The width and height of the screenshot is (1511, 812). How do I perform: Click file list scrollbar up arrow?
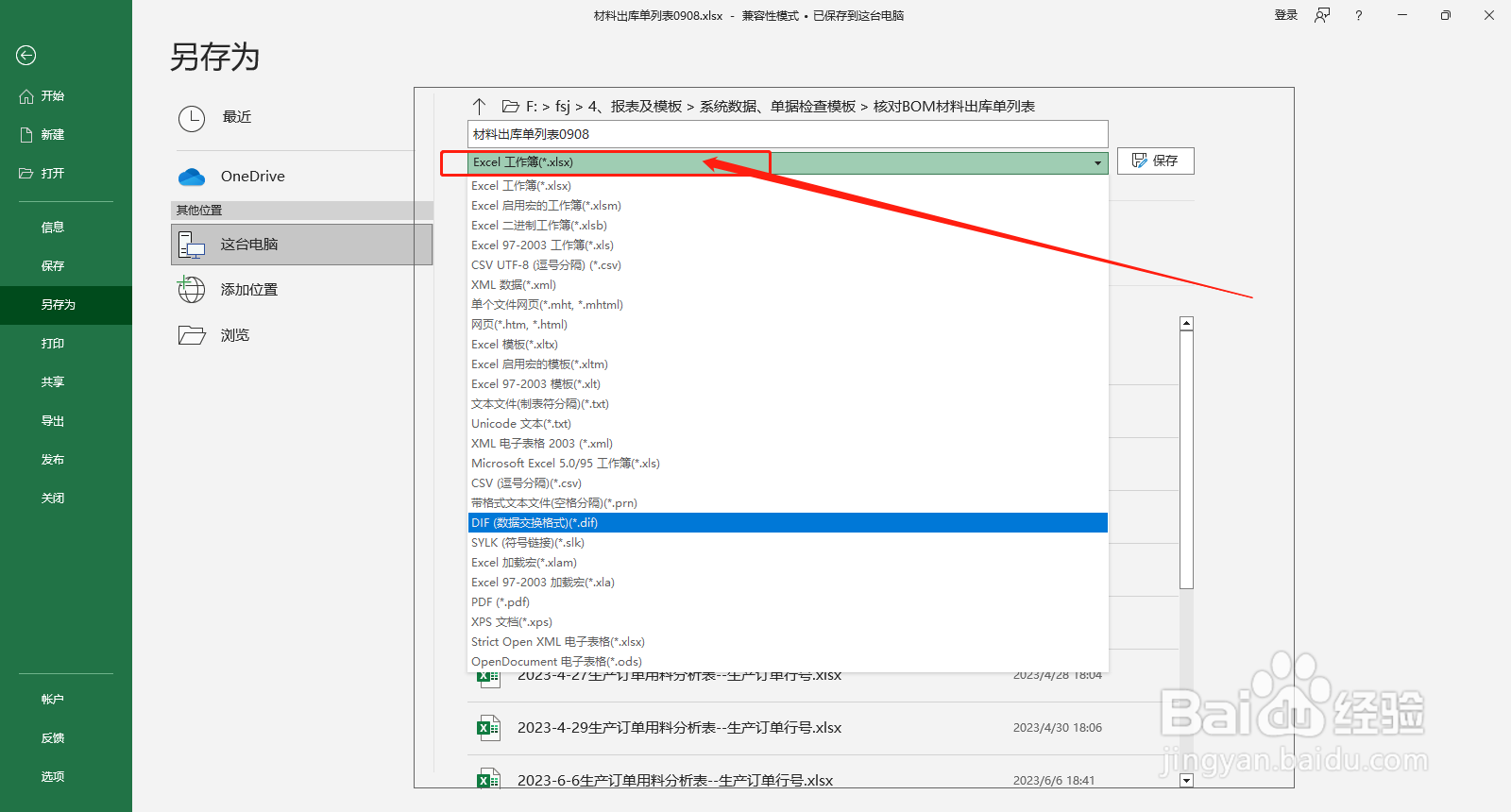[1187, 324]
